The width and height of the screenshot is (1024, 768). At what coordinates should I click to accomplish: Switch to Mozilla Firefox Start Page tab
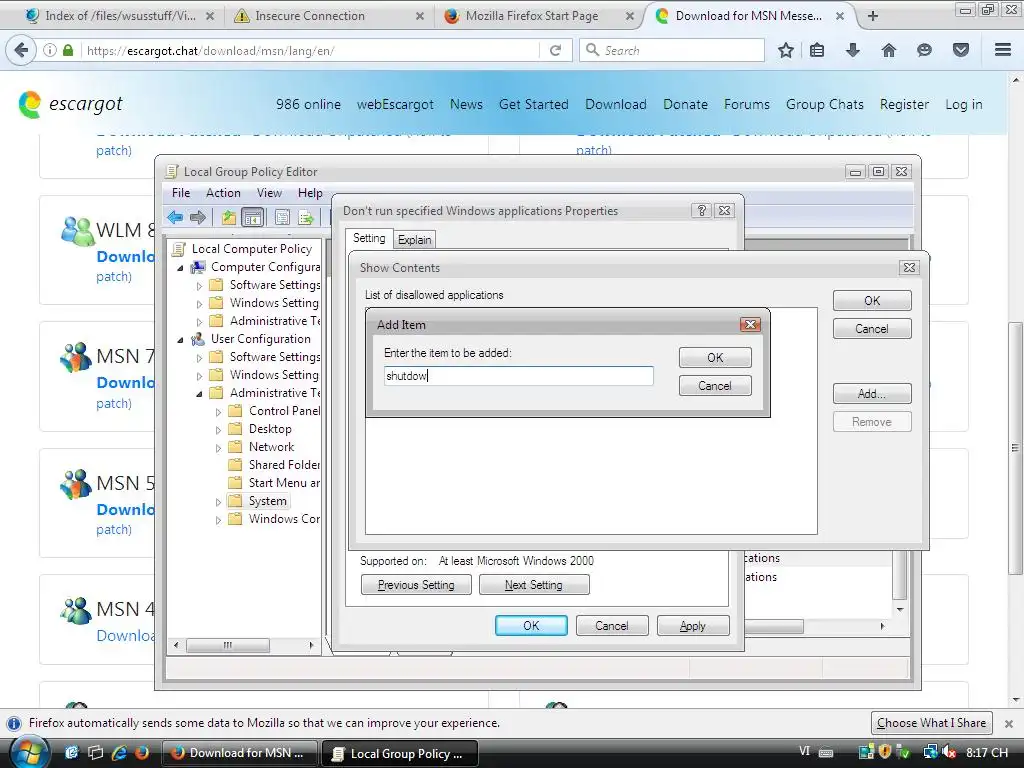[532, 16]
